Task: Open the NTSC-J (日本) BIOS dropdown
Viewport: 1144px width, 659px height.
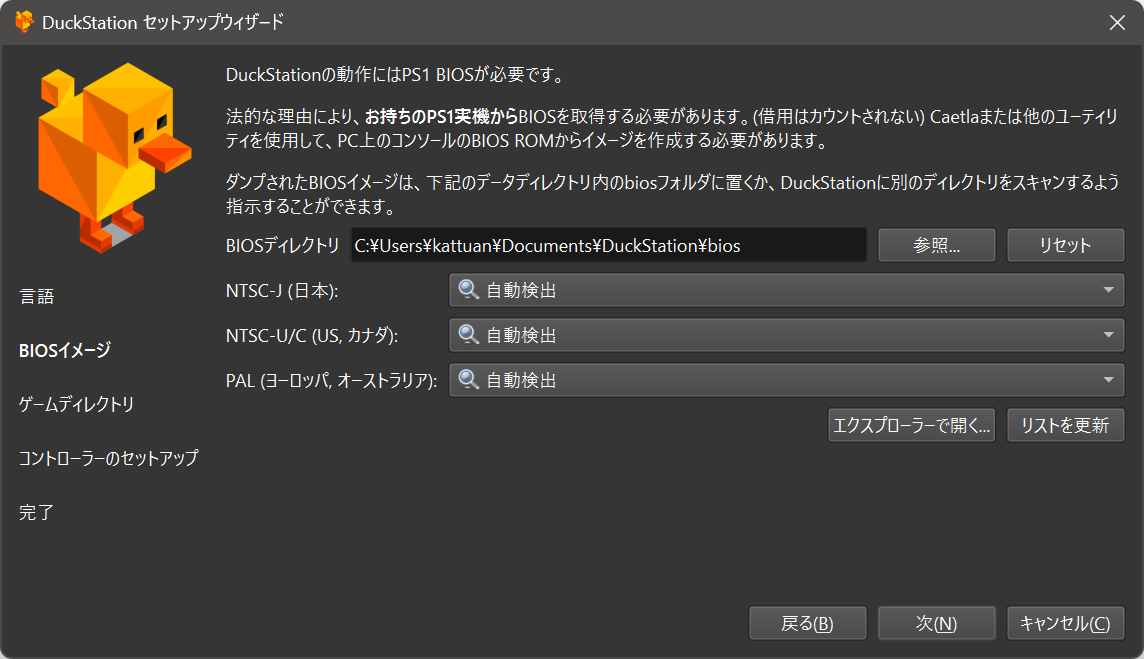Action: click(786, 290)
